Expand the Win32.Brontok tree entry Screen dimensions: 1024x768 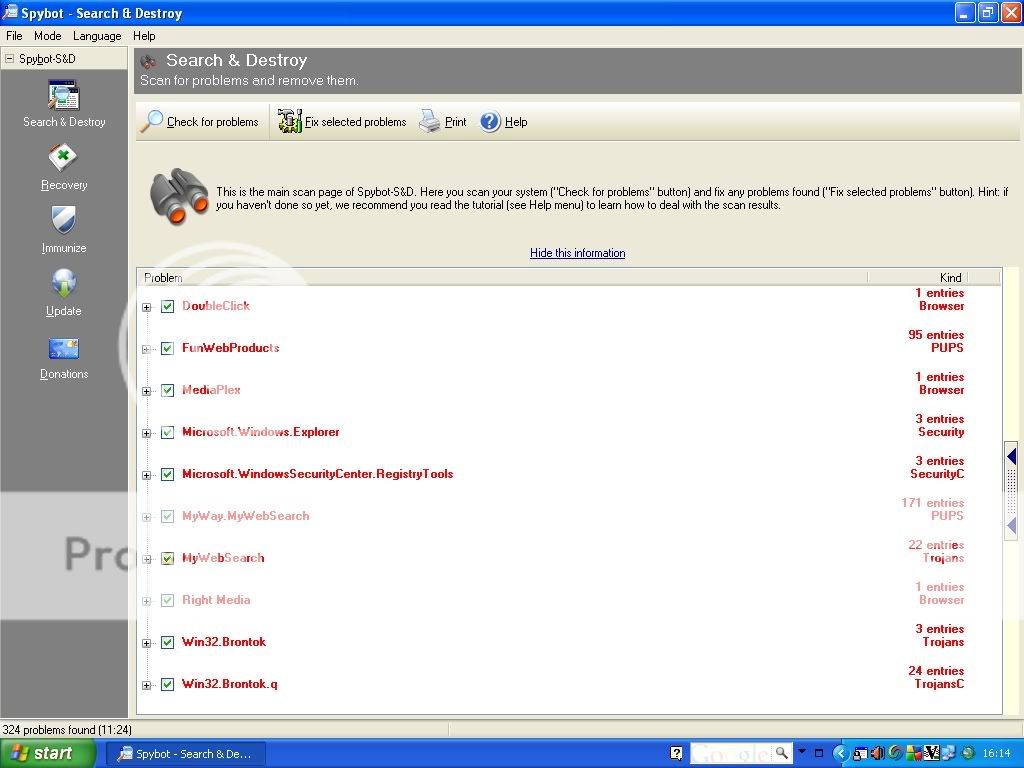click(146, 643)
